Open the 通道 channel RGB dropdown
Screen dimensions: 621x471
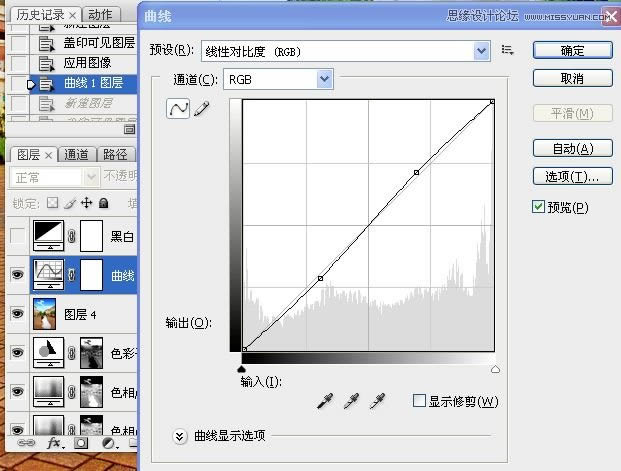point(323,79)
